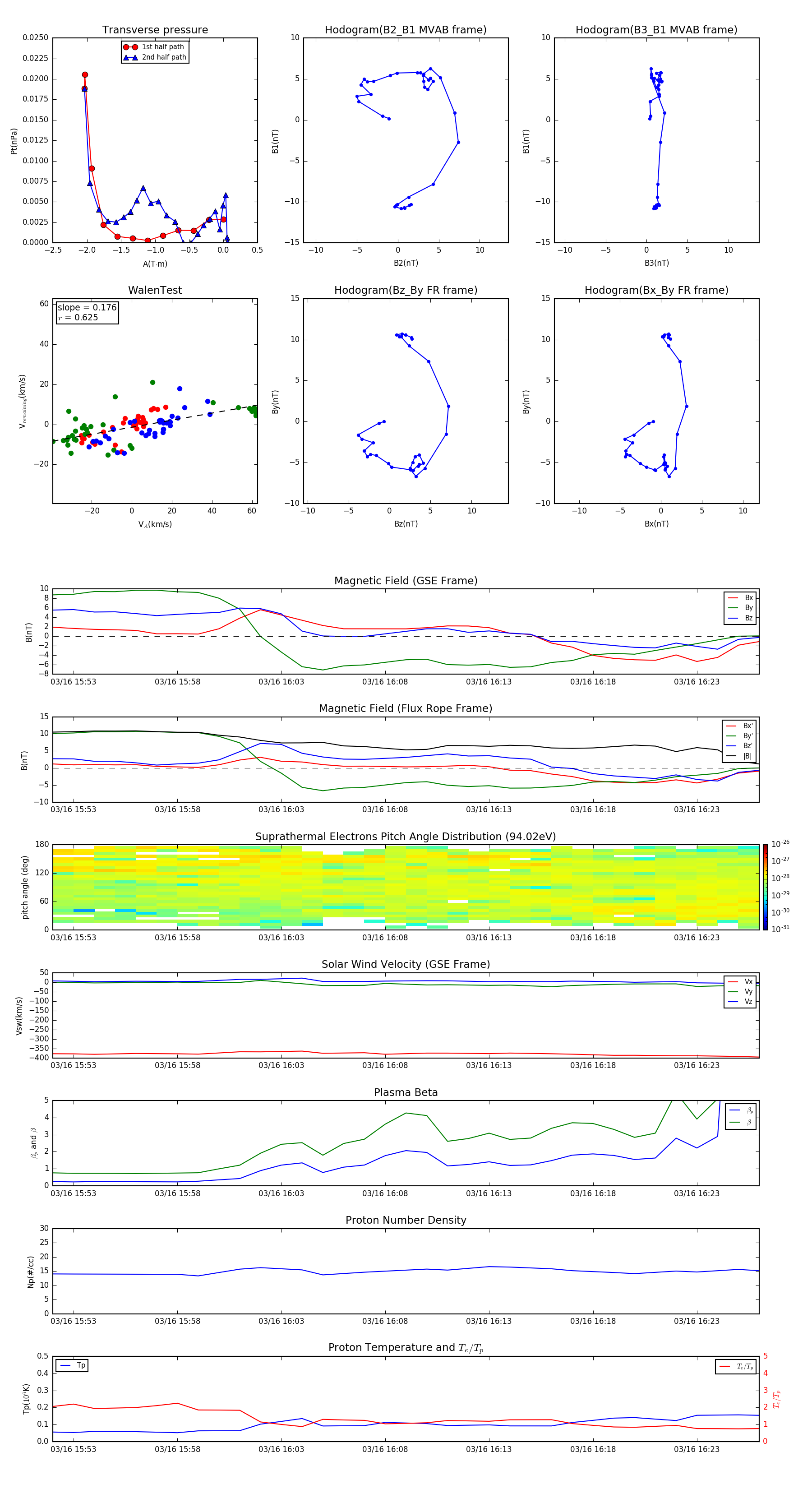The width and height of the screenshot is (812, 1489).
Task: Click '03/16 16:23' tick under Proton Temperature plot
Action: (697, 1449)
